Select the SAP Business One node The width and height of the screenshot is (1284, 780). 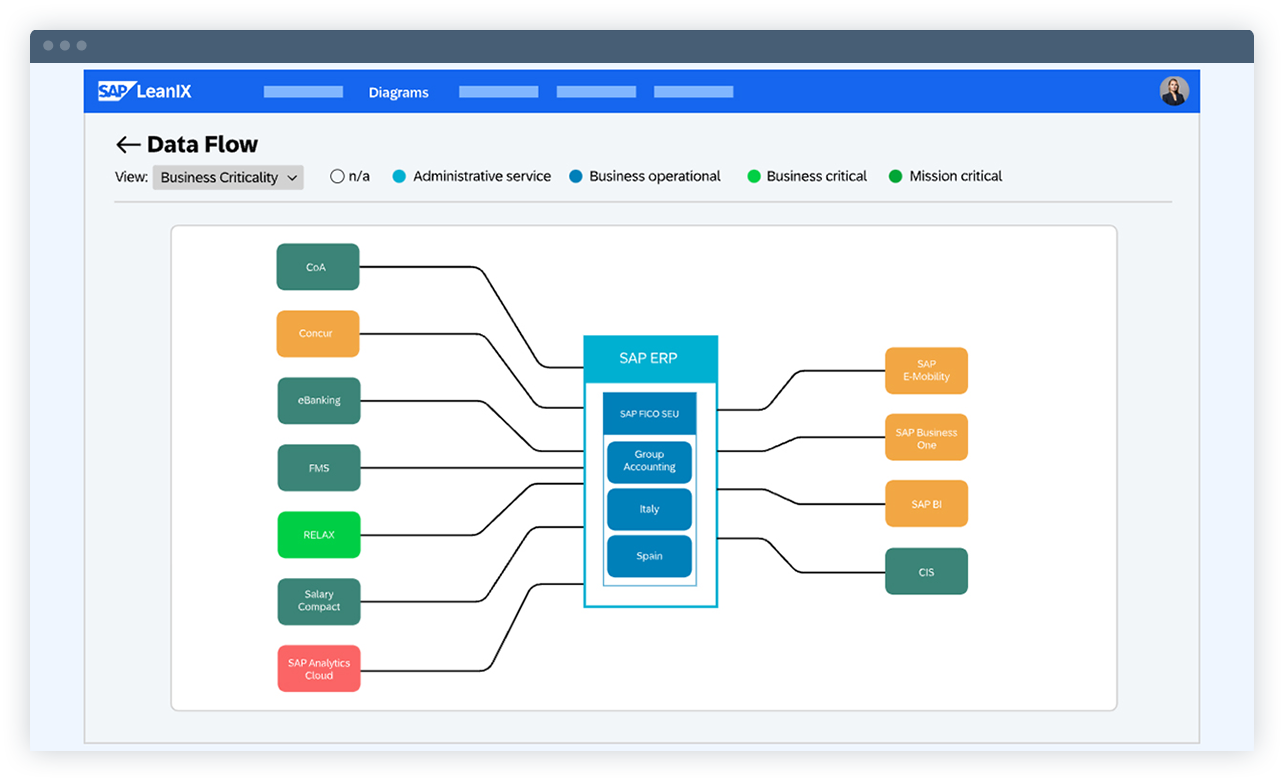(x=926, y=437)
